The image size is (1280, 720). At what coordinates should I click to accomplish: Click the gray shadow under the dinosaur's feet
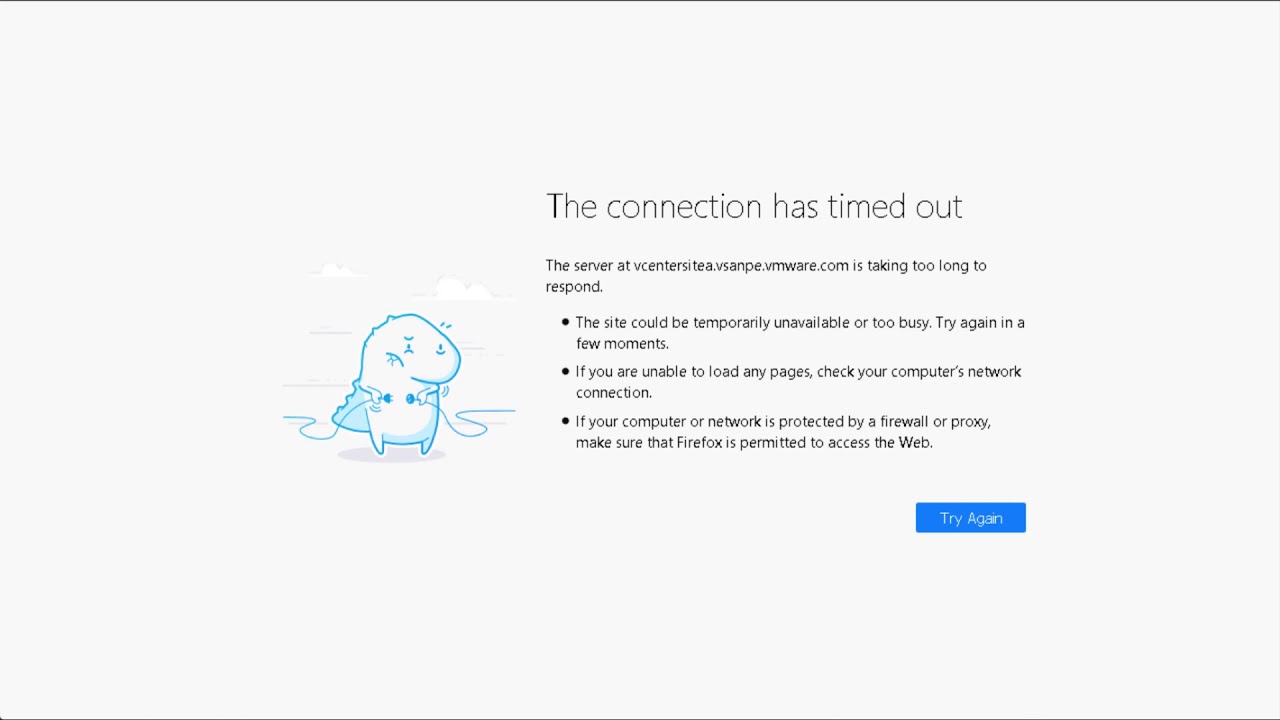[390, 456]
